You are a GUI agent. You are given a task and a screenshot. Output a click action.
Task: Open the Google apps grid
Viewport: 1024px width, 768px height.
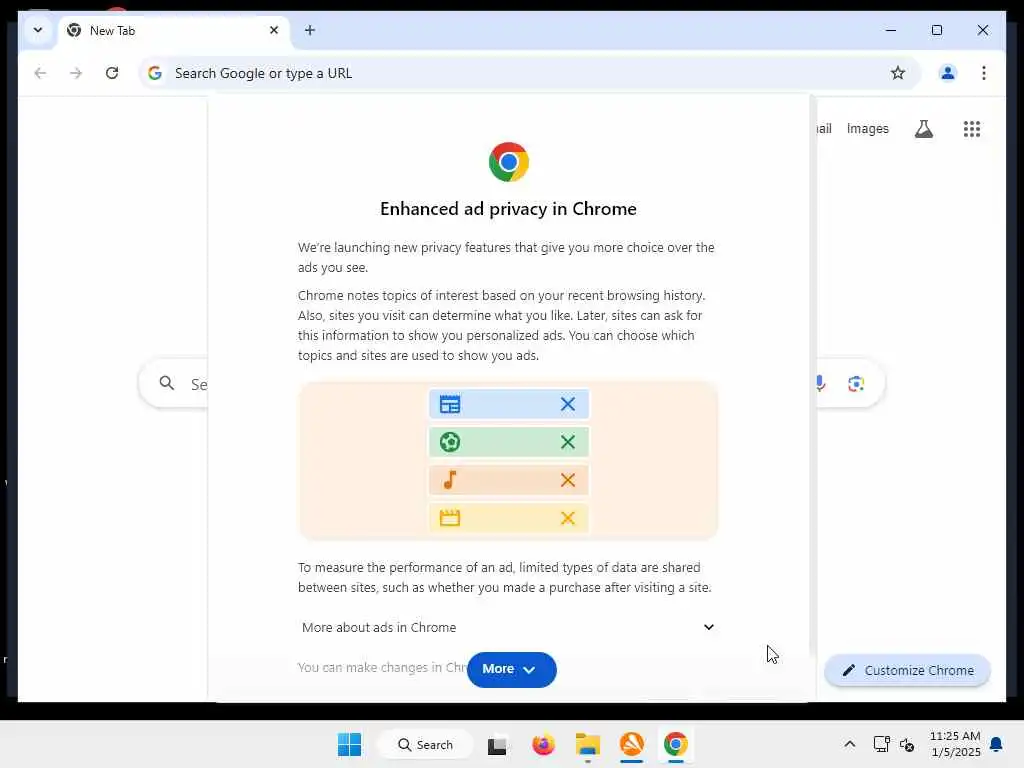(x=972, y=129)
